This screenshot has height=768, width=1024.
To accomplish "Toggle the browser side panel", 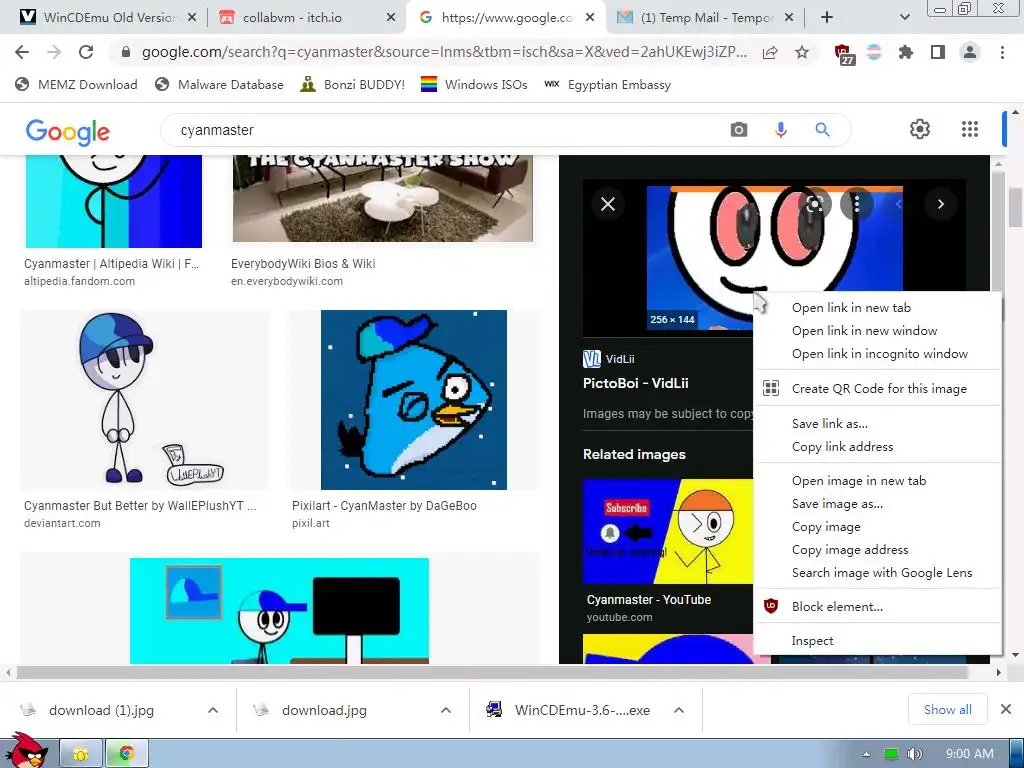I will (x=938, y=52).
